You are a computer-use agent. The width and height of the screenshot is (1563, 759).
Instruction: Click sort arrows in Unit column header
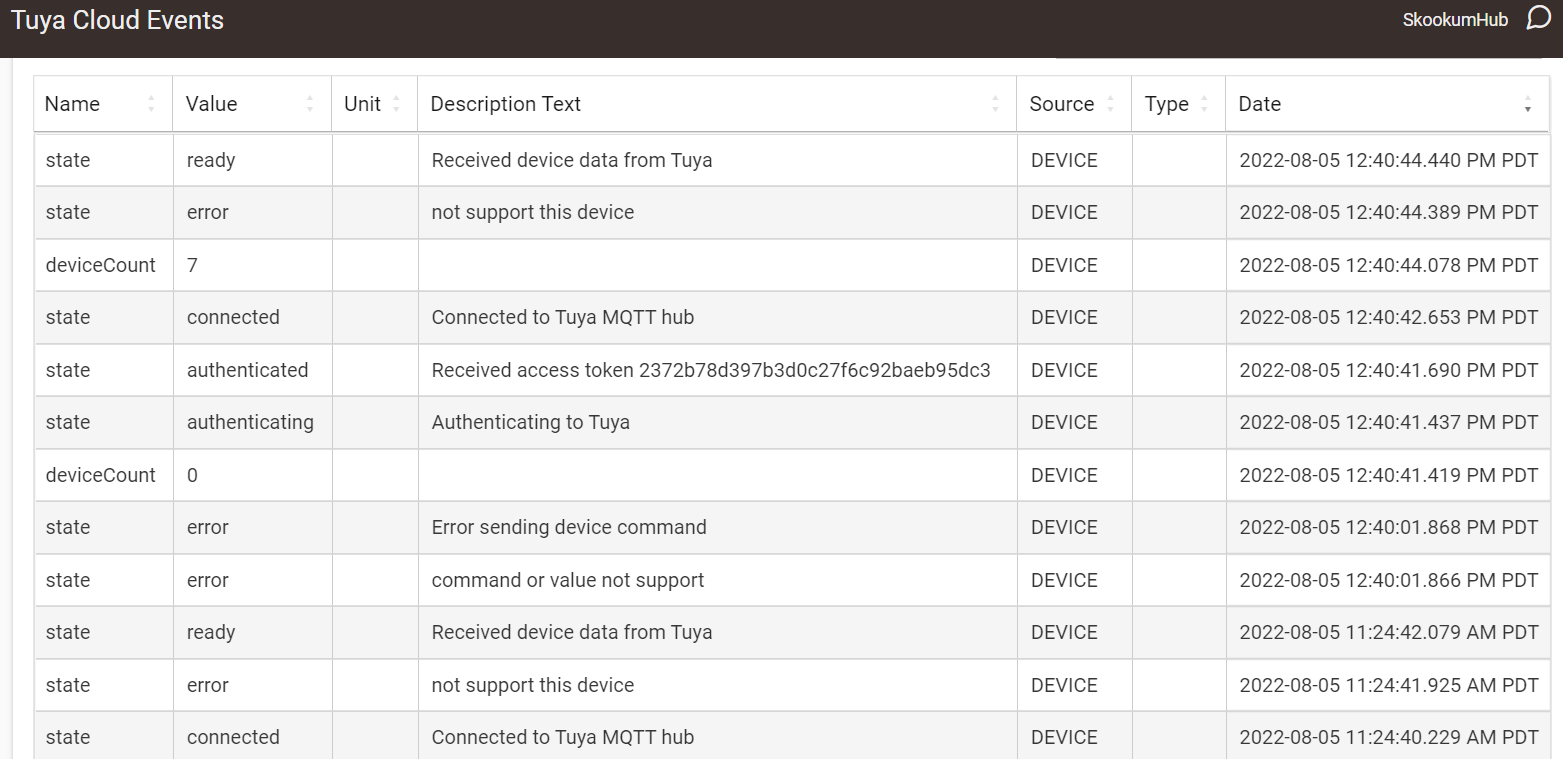tap(396, 104)
